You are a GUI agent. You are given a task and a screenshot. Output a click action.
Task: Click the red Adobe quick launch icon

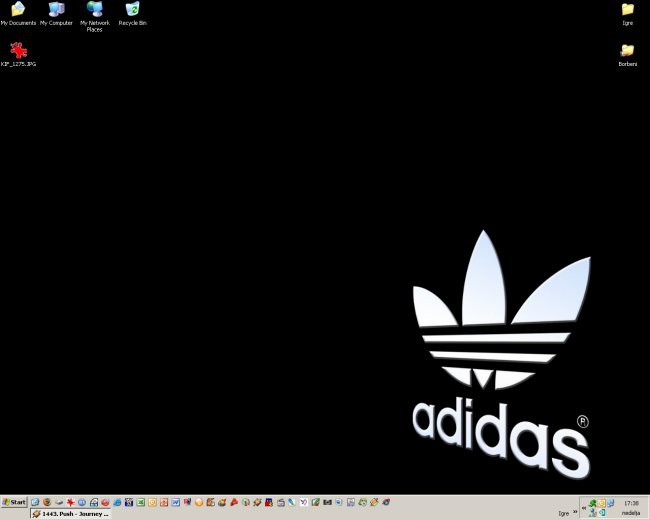click(x=234, y=502)
